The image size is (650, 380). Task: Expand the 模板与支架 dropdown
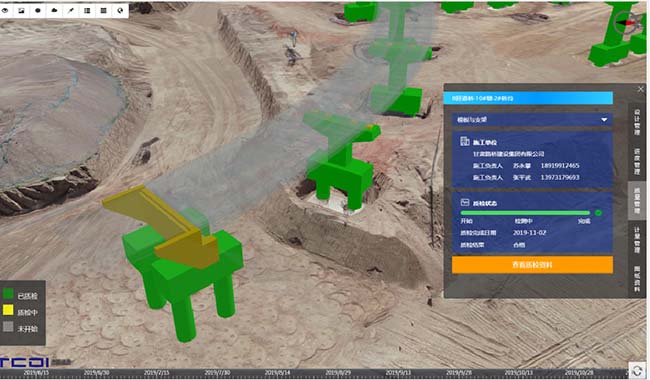click(532, 120)
